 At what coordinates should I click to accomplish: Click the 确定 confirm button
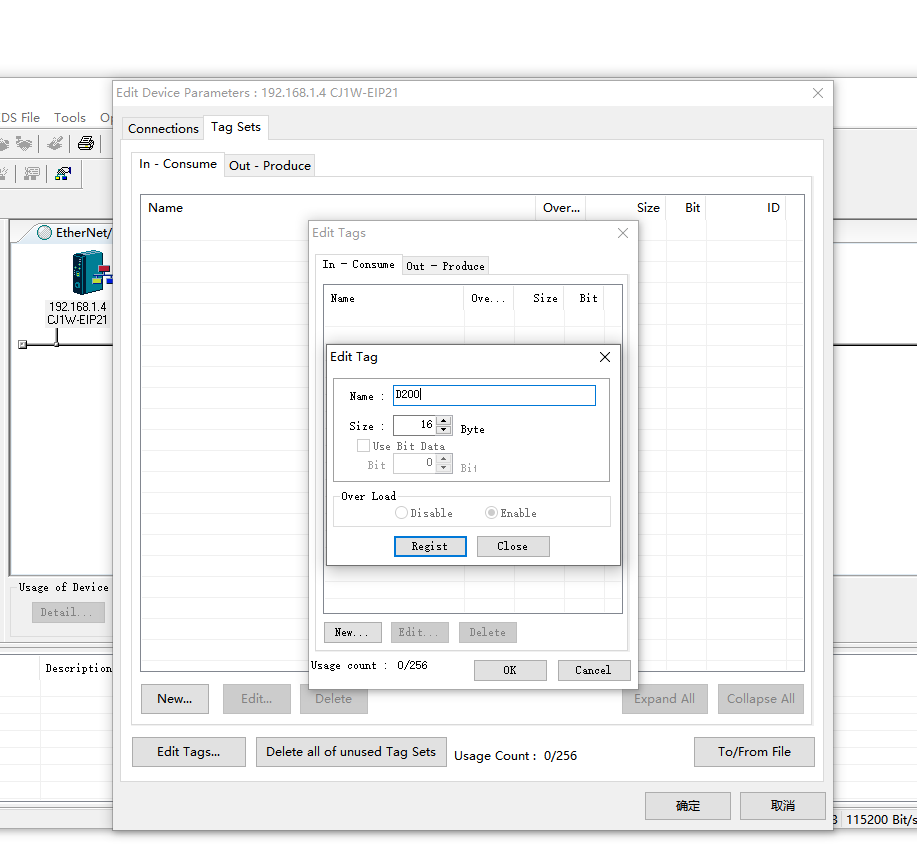pos(688,806)
